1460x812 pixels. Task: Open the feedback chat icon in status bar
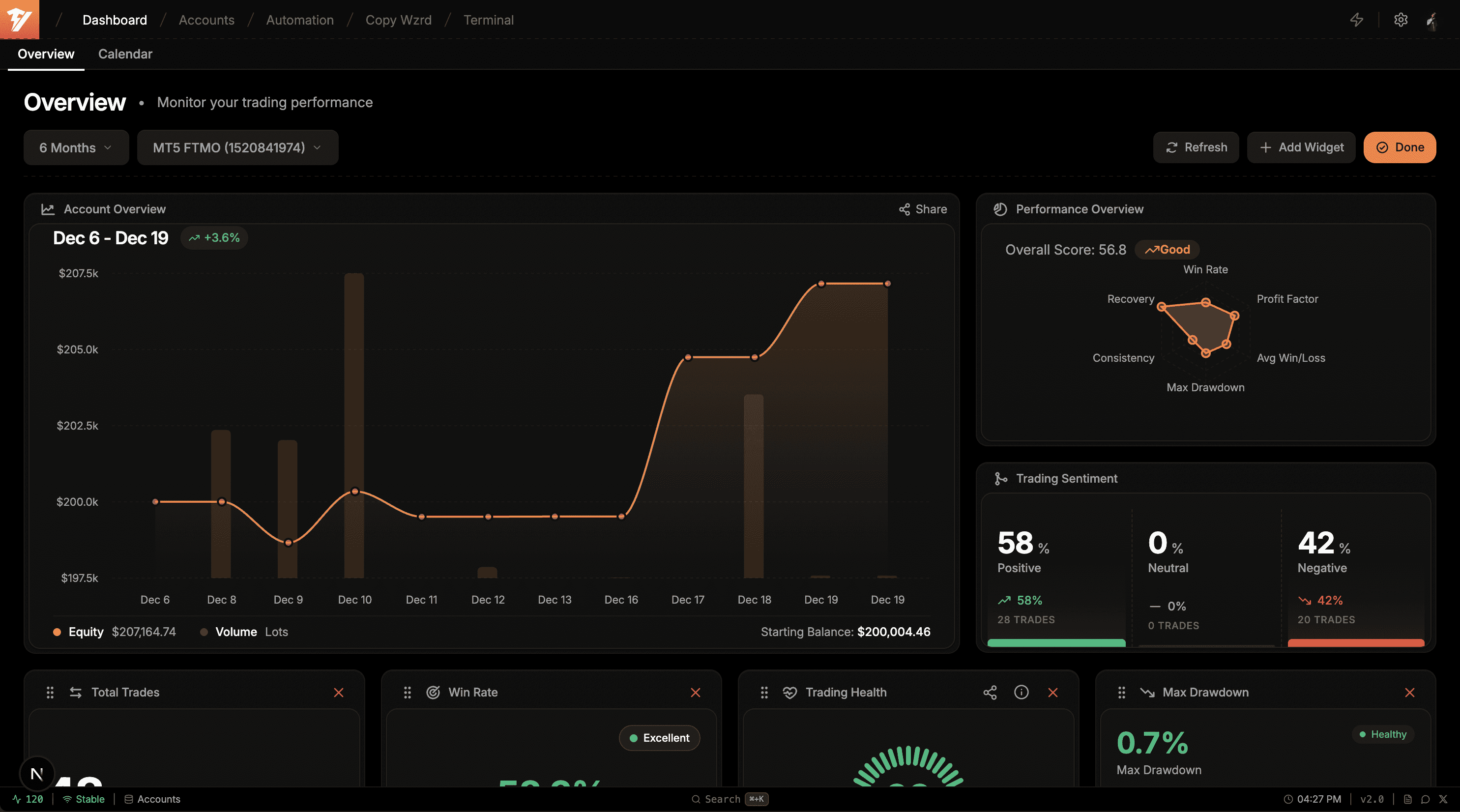tap(1426, 799)
